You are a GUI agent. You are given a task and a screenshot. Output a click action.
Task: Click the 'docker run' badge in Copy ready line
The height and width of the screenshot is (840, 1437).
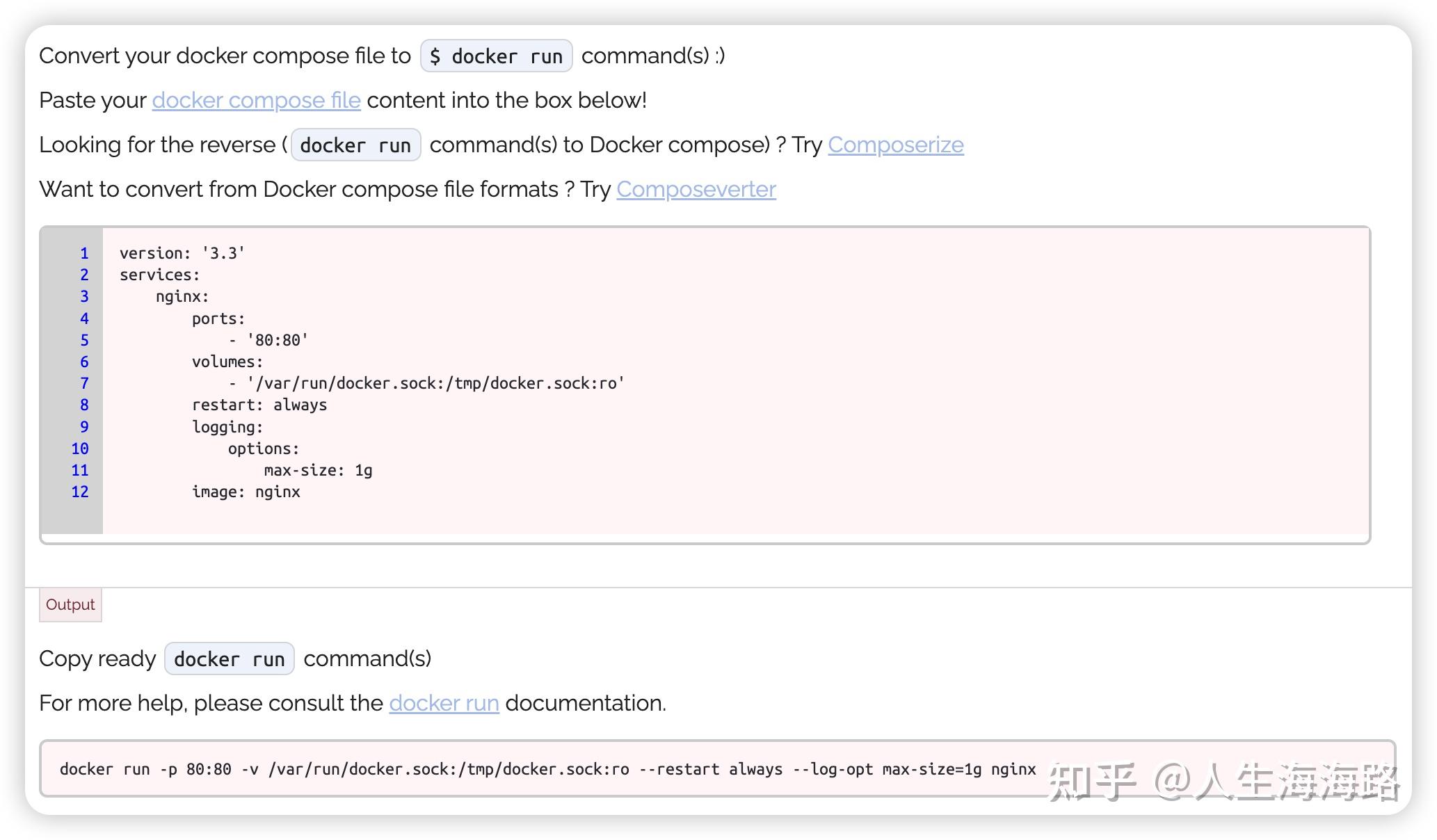(x=228, y=659)
